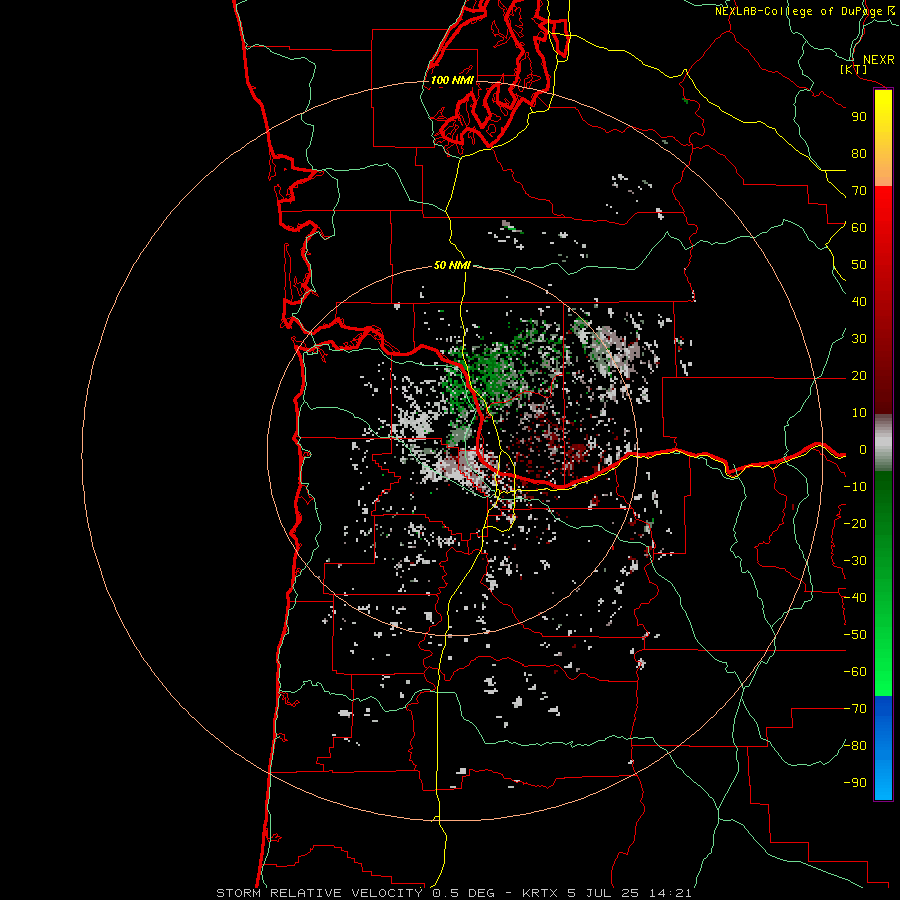
Task: Click the -70 scale value
Action: (x=855, y=709)
